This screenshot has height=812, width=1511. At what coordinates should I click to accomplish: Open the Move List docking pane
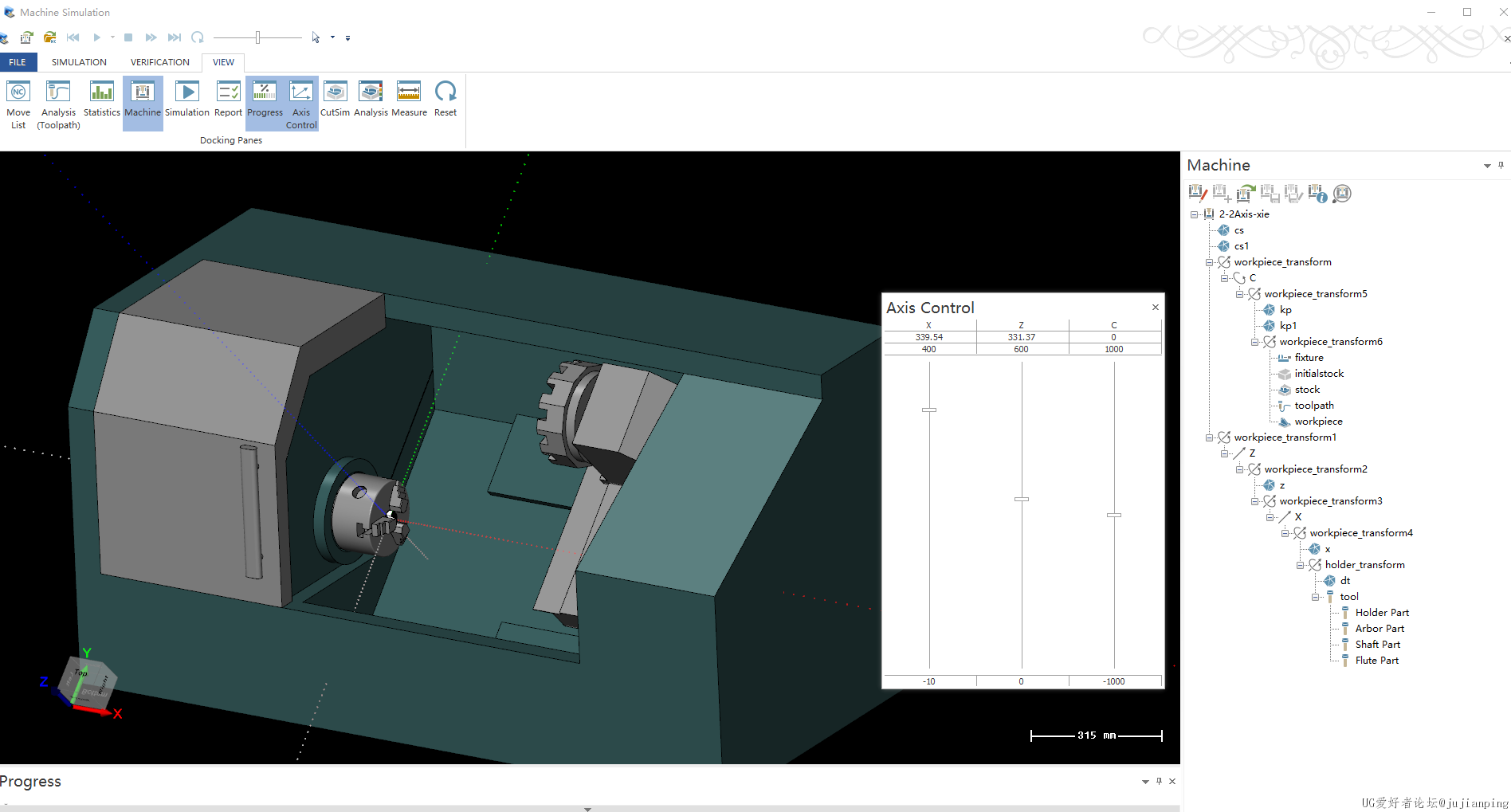[18, 104]
